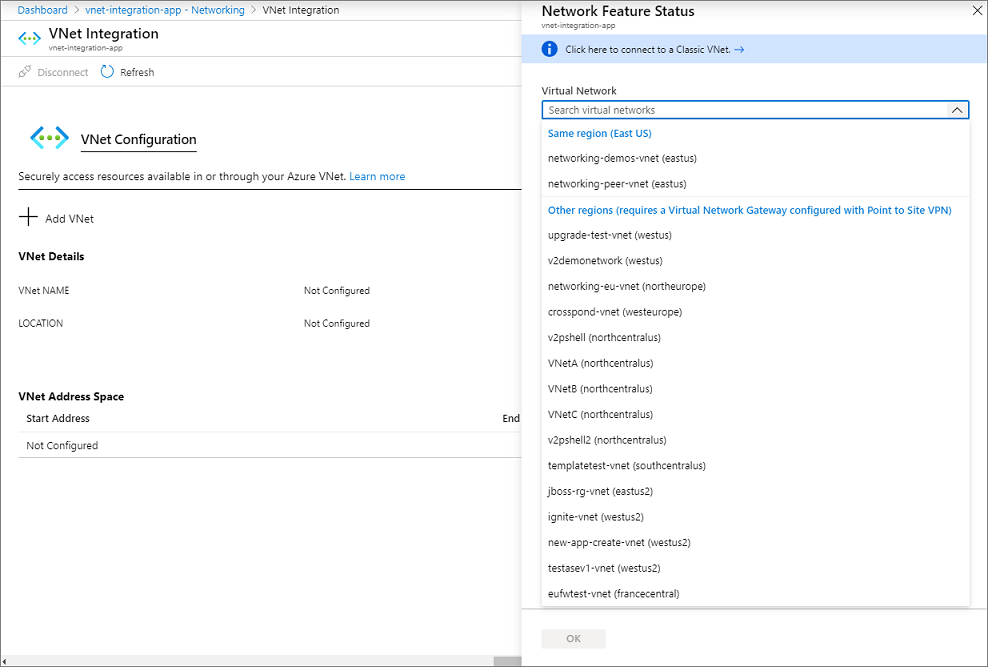Click the VNet Configuration icon

click(49, 137)
